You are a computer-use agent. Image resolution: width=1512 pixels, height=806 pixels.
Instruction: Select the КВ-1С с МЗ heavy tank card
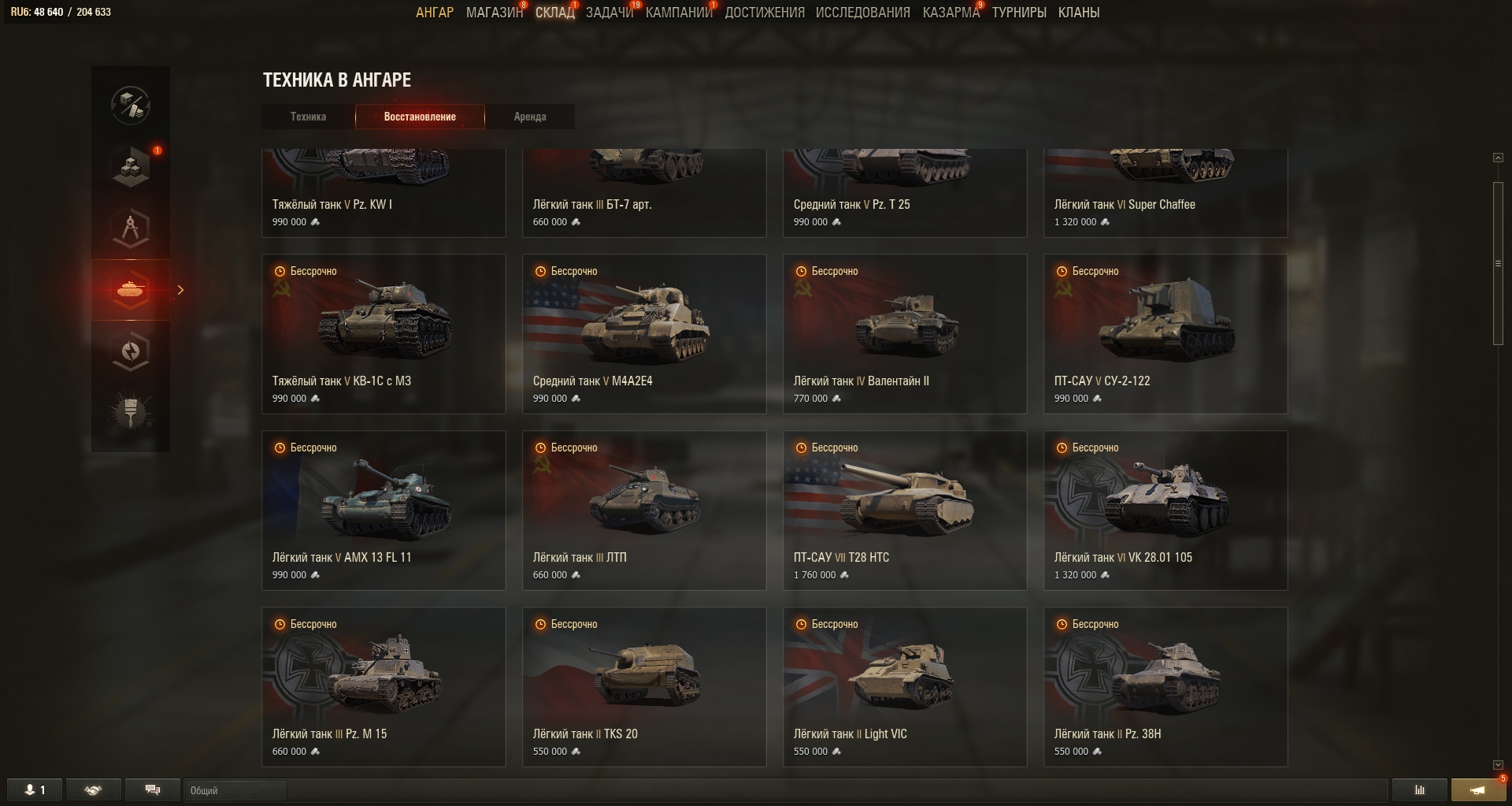pyautogui.click(x=384, y=334)
